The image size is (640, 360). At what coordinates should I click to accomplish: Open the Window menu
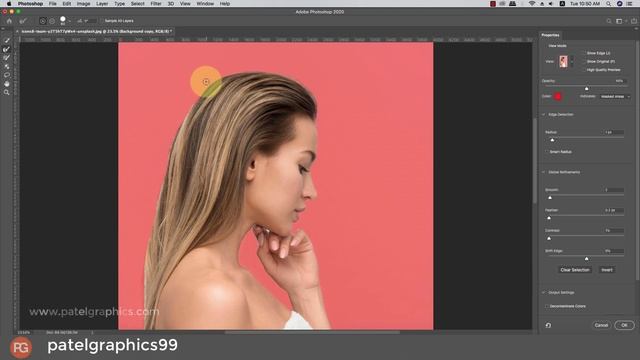tap(205, 4)
